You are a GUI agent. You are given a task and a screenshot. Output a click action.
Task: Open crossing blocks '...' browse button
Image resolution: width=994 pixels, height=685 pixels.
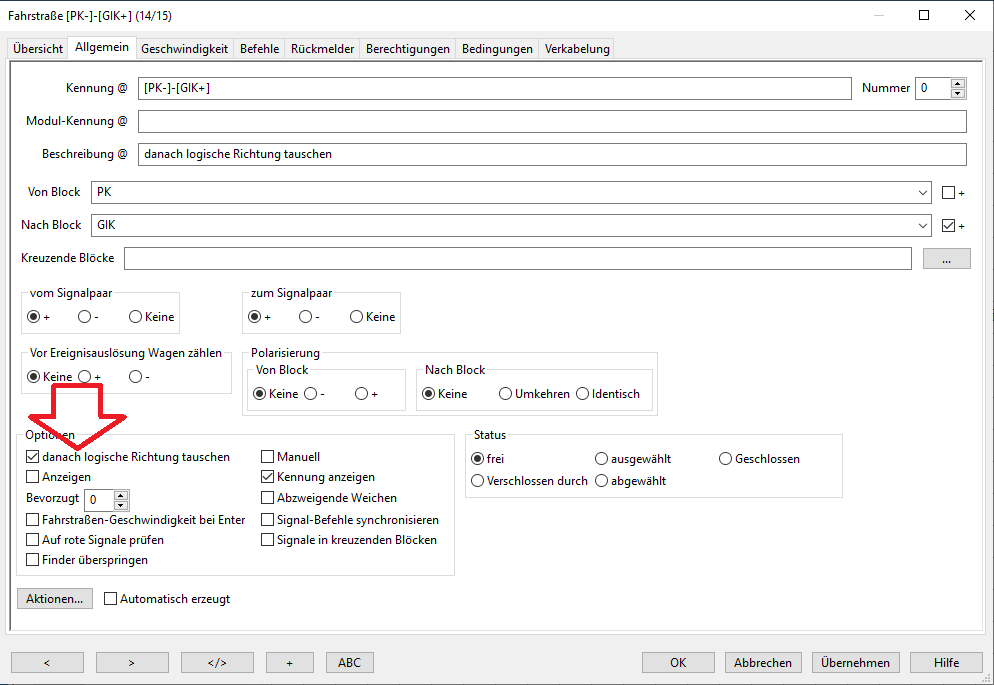tap(946, 258)
